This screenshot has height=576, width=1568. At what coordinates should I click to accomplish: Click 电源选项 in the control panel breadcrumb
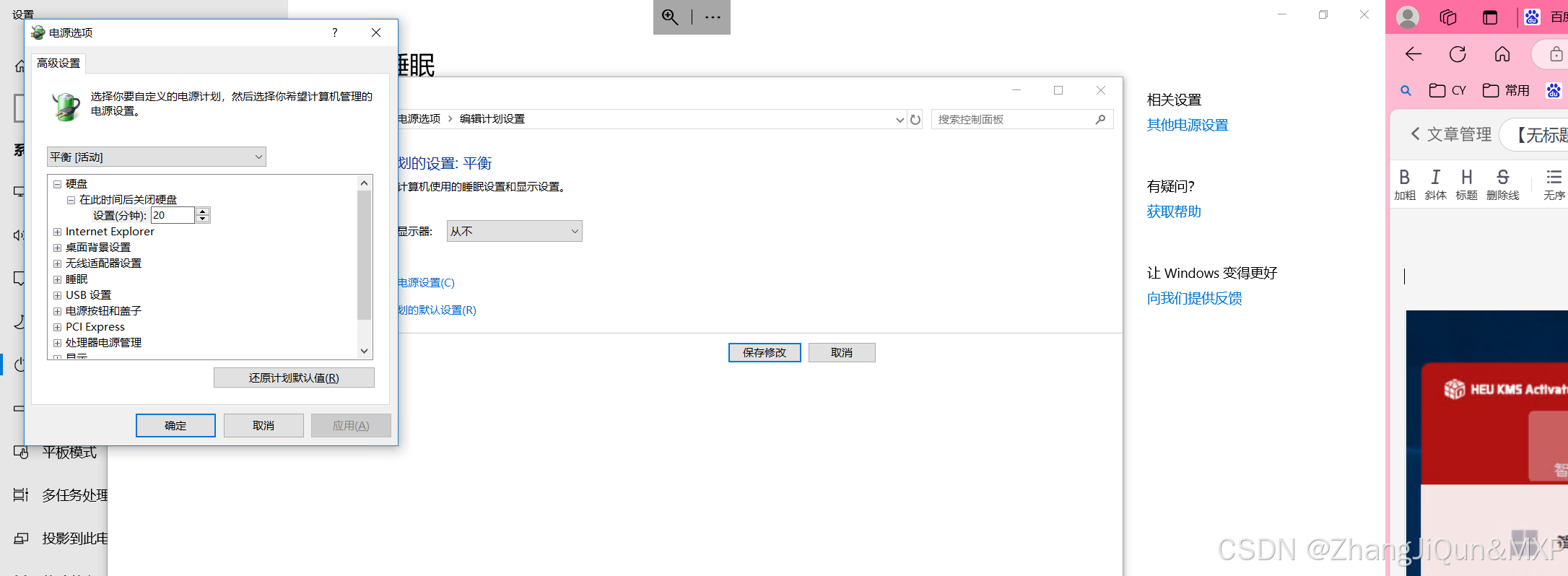[419, 119]
